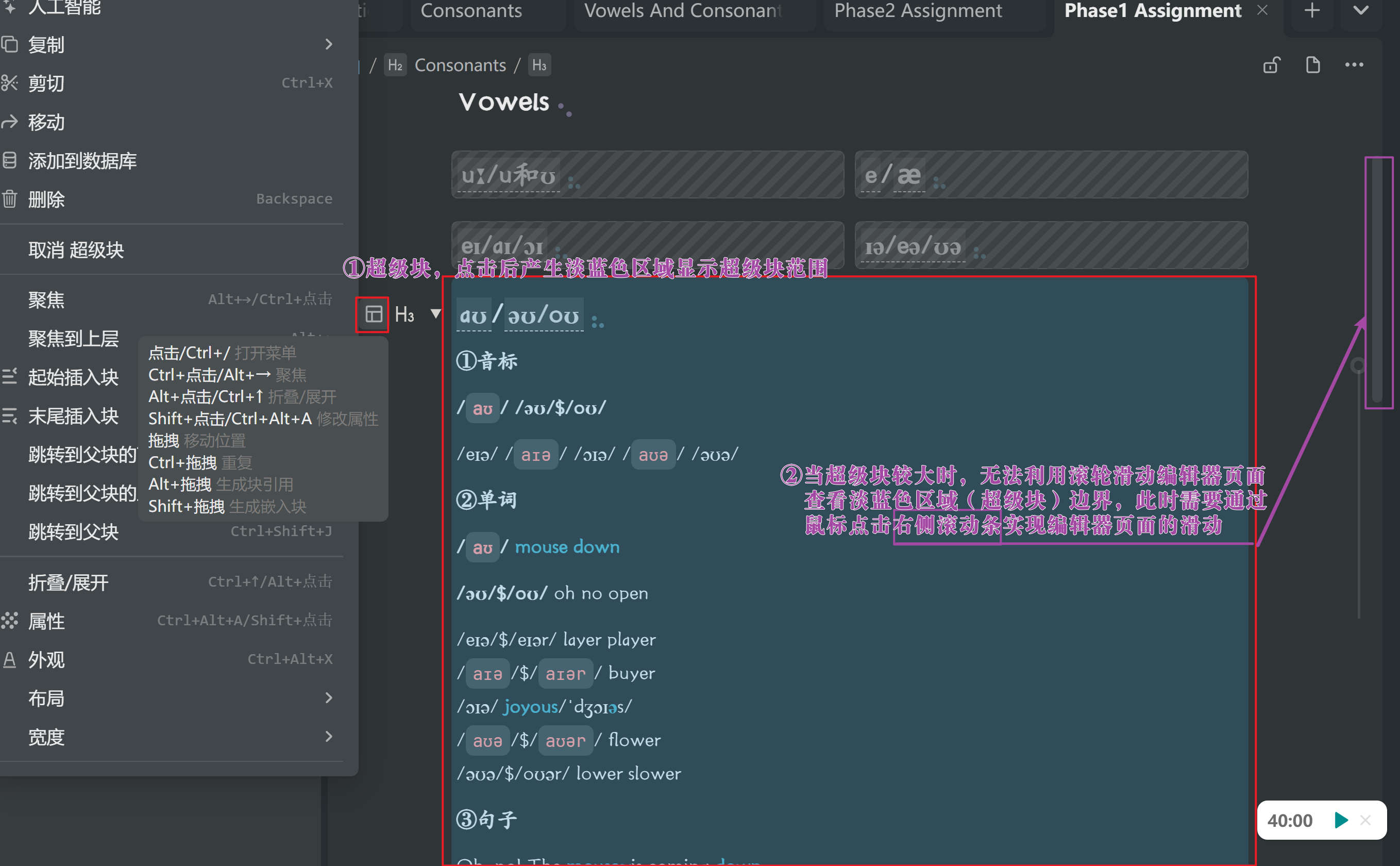Open the tab list dropdown chevron
This screenshot has width=1400, height=866.
1360,11
